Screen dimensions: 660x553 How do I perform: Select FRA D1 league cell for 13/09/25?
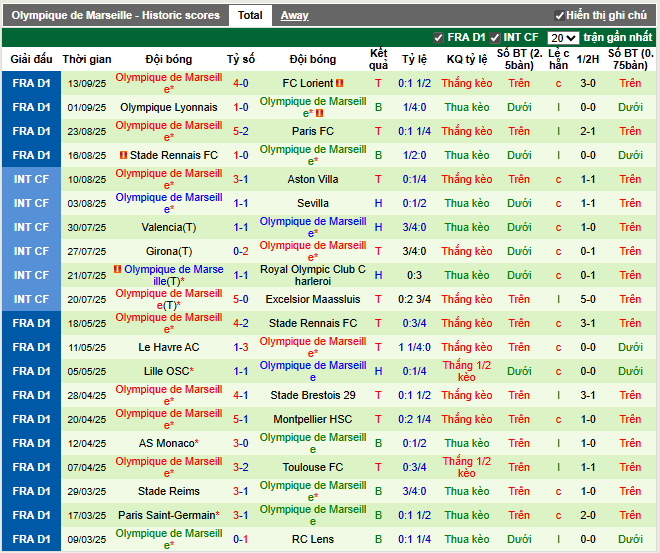pyautogui.click(x=32, y=83)
